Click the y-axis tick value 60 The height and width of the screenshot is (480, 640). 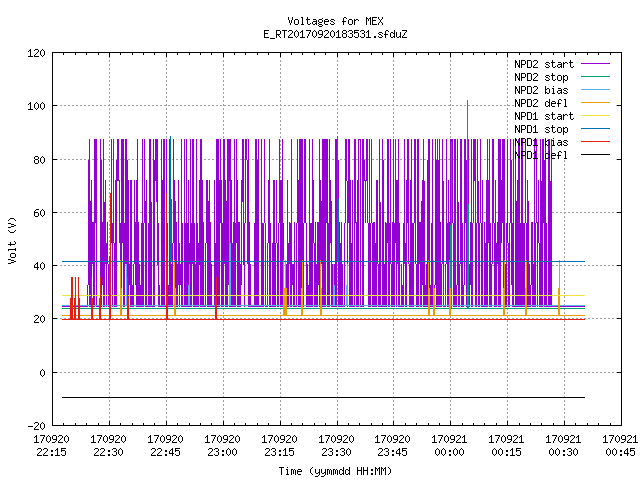[39, 213]
